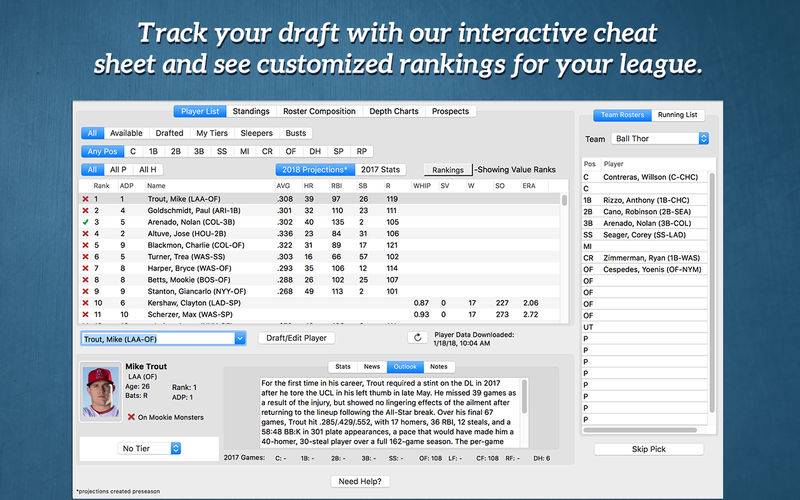
Task: Show Sleepers filter
Action: 256,133
